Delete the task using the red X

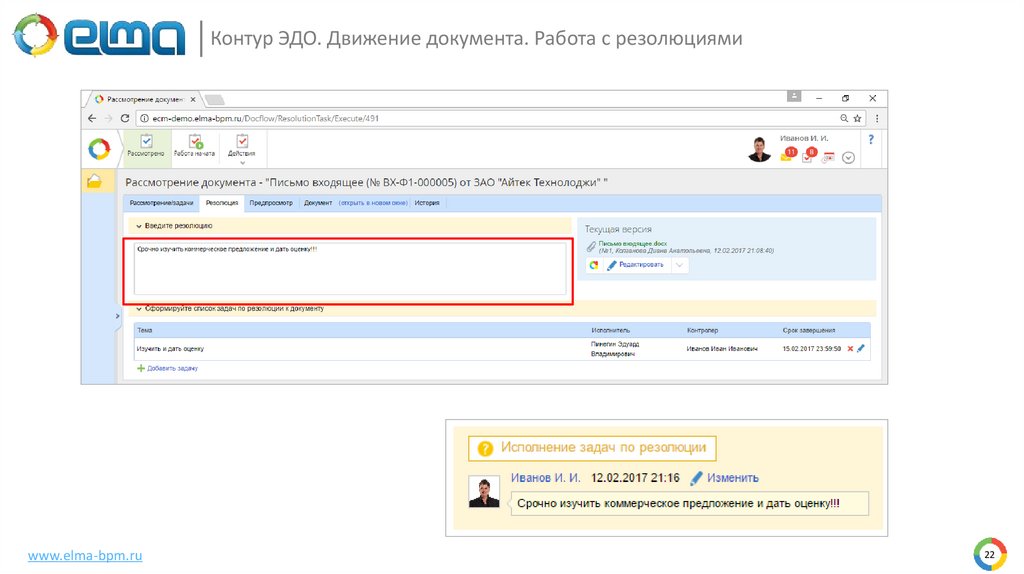pyautogui.click(x=850, y=349)
